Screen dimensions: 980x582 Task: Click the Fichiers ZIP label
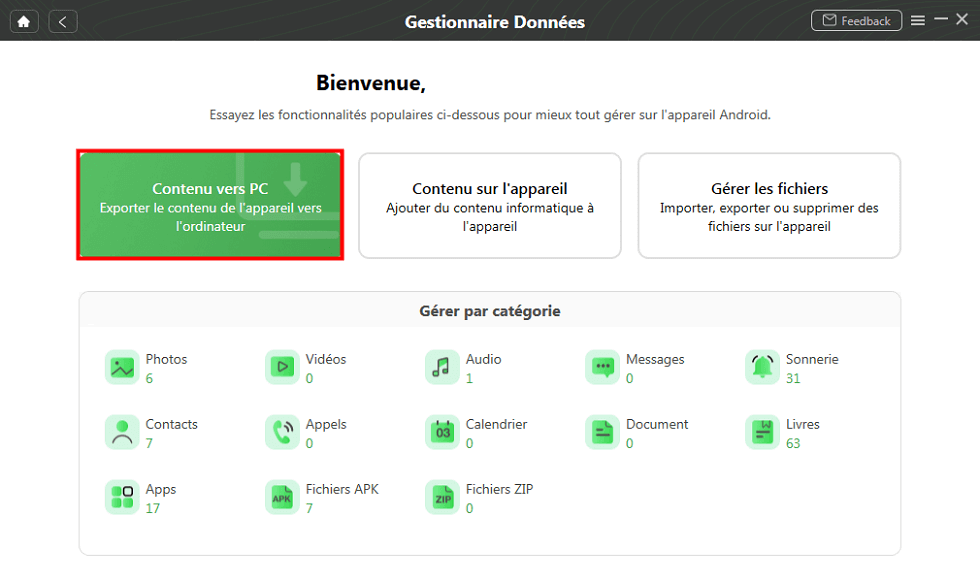tap(499, 489)
